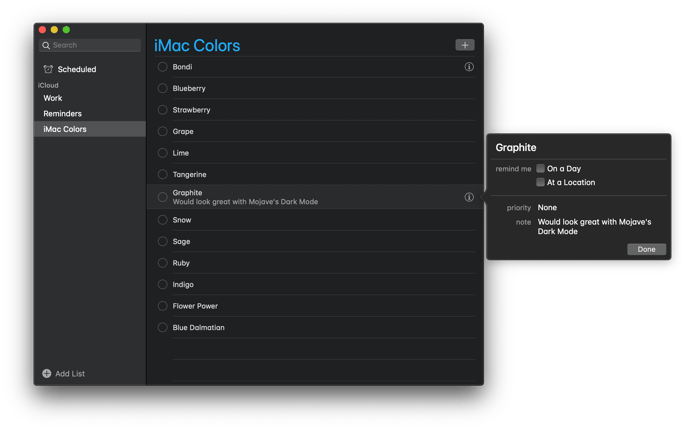Click the plus button to add a reminder

[x=465, y=45]
